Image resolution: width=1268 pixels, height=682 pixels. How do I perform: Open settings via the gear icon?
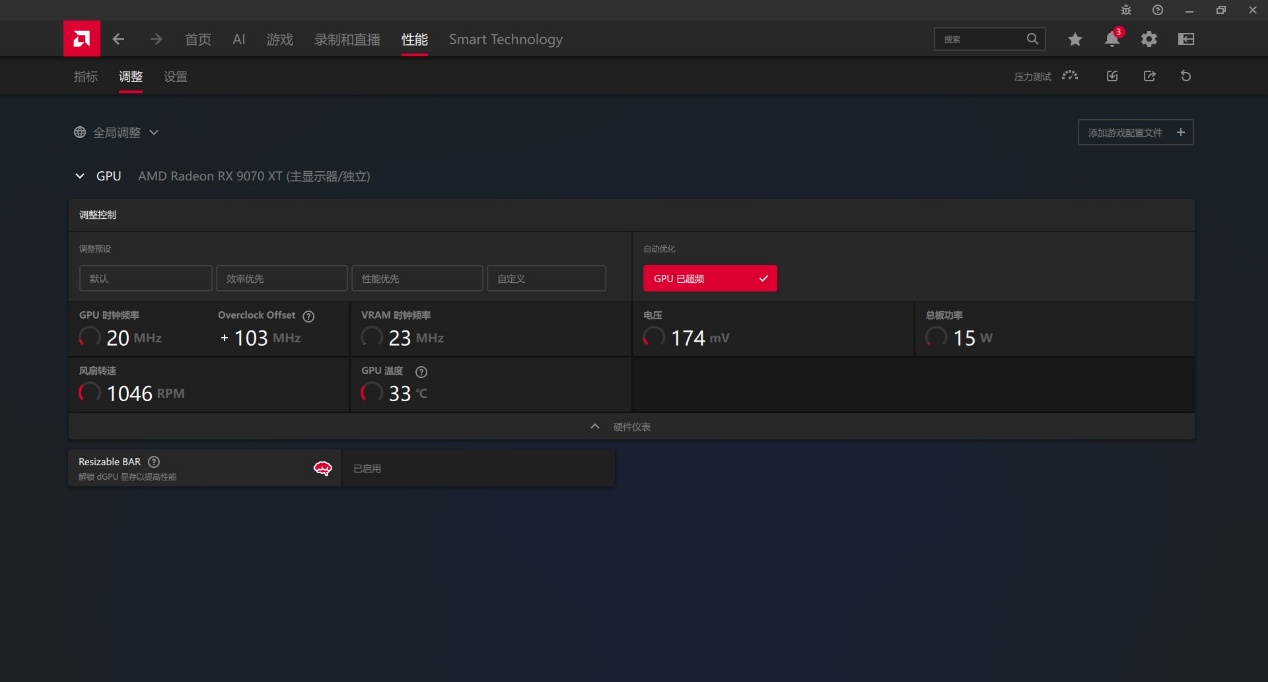click(x=1149, y=39)
